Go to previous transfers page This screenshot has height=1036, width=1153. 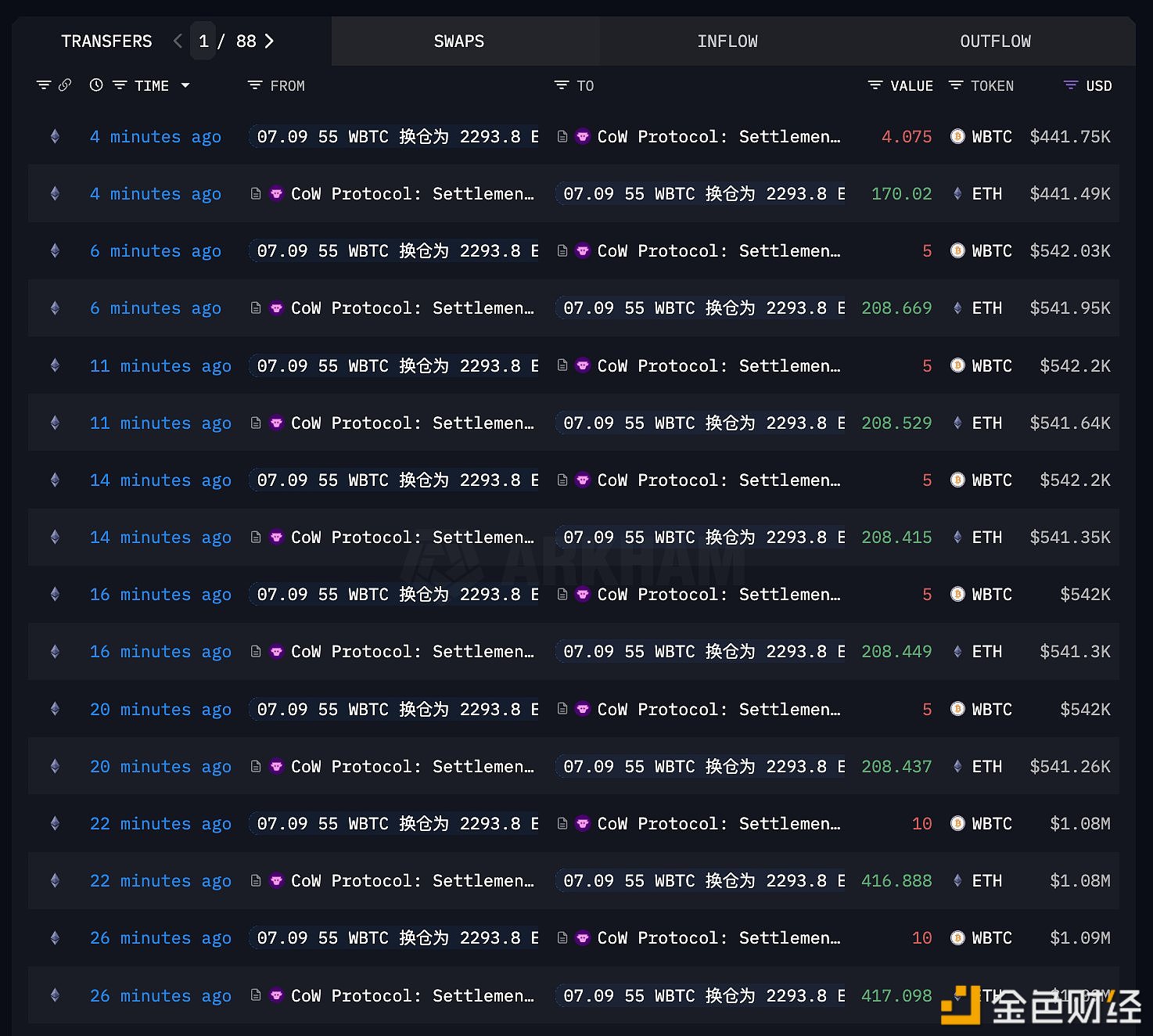click(178, 41)
